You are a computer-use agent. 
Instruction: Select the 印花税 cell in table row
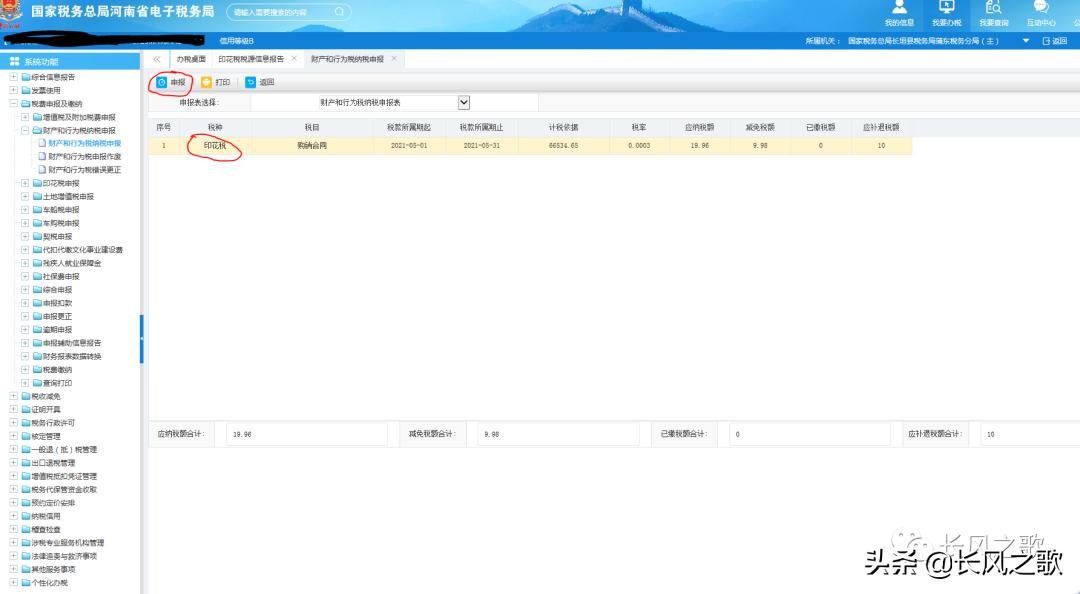coord(215,145)
